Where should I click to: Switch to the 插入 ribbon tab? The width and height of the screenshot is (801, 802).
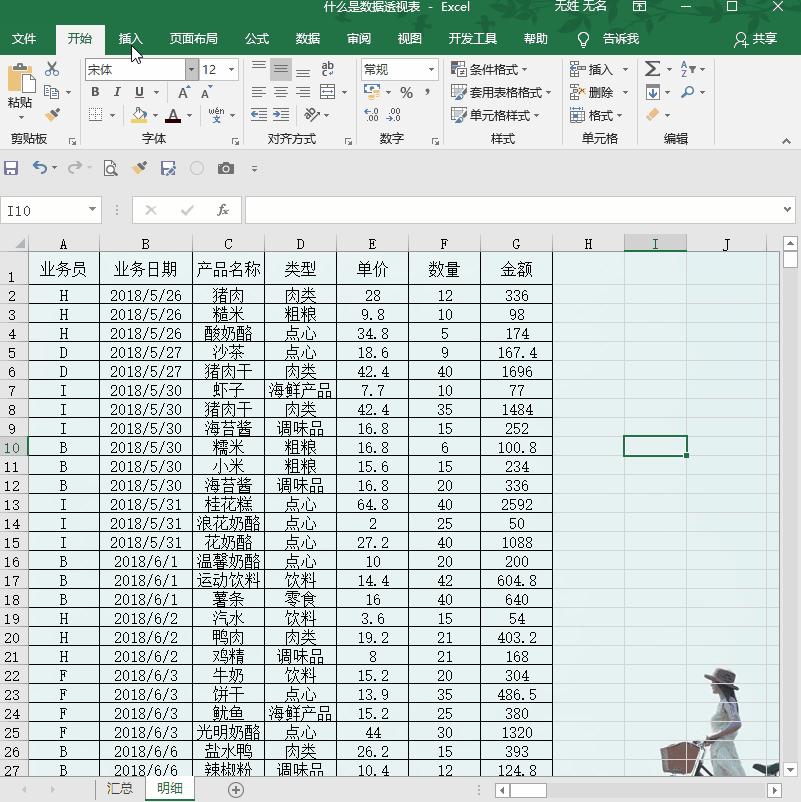tap(133, 40)
